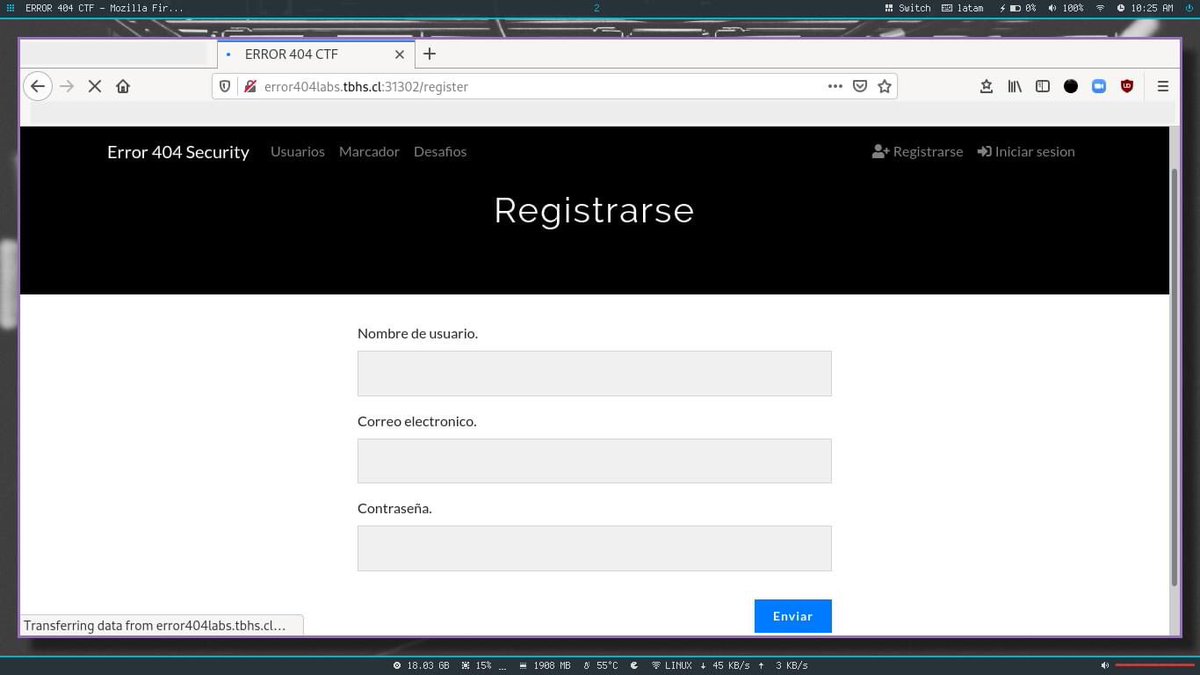Click the 15% CPU usage indicator
The image size is (1200, 675).
click(x=477, y=665)
